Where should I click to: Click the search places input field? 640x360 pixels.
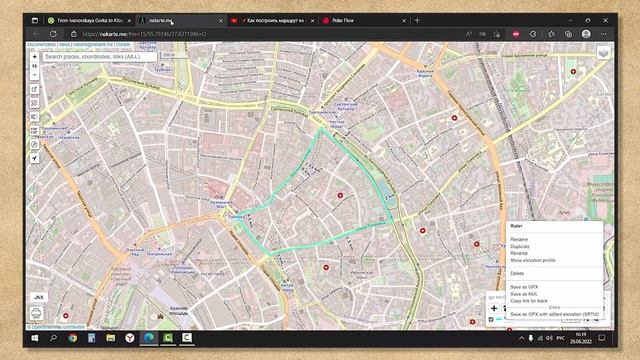click(x=100, y=57)
